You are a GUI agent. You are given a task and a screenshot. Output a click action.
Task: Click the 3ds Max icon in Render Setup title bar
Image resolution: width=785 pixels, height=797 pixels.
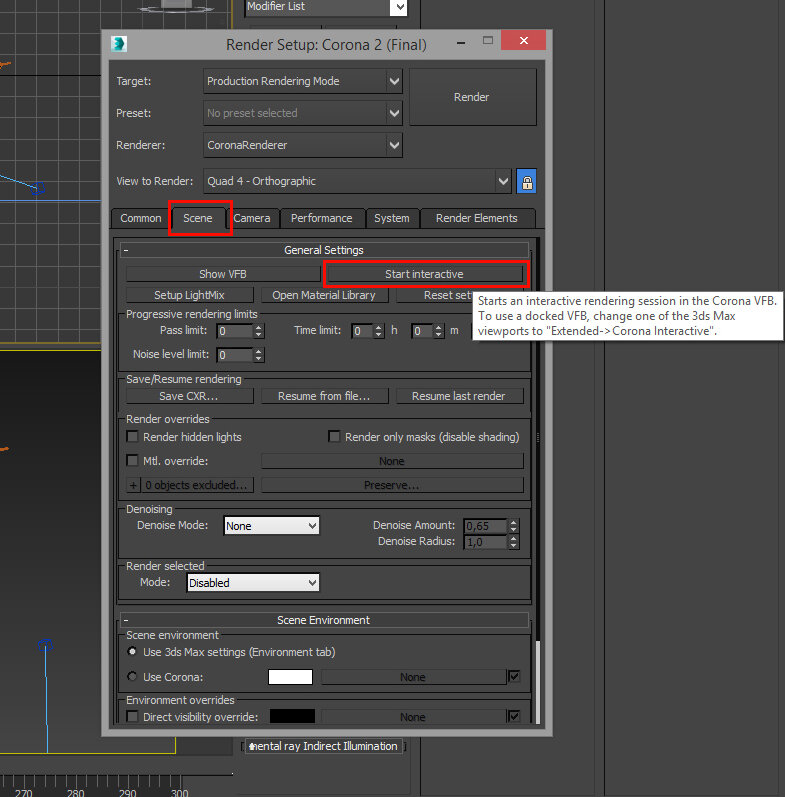[119, 44]
